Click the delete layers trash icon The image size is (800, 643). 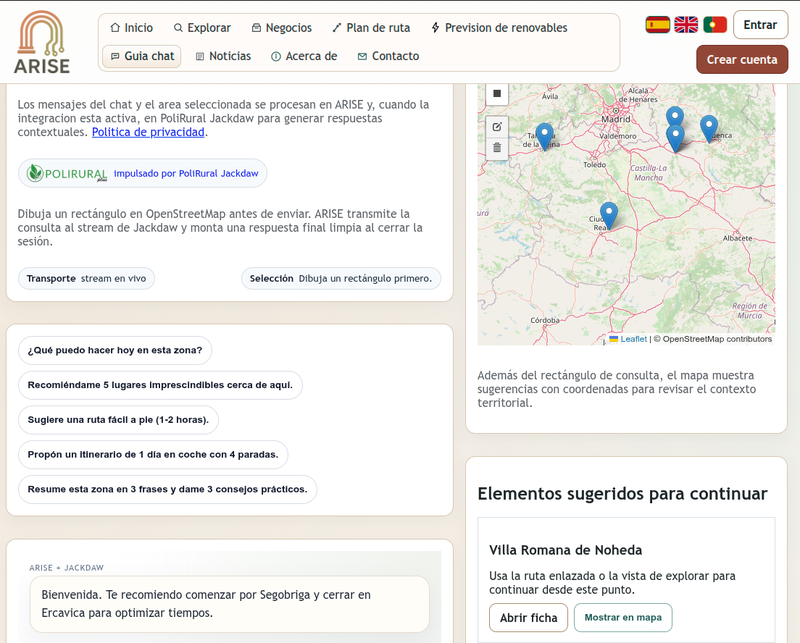pyautogui.click(x=497, y=148)
